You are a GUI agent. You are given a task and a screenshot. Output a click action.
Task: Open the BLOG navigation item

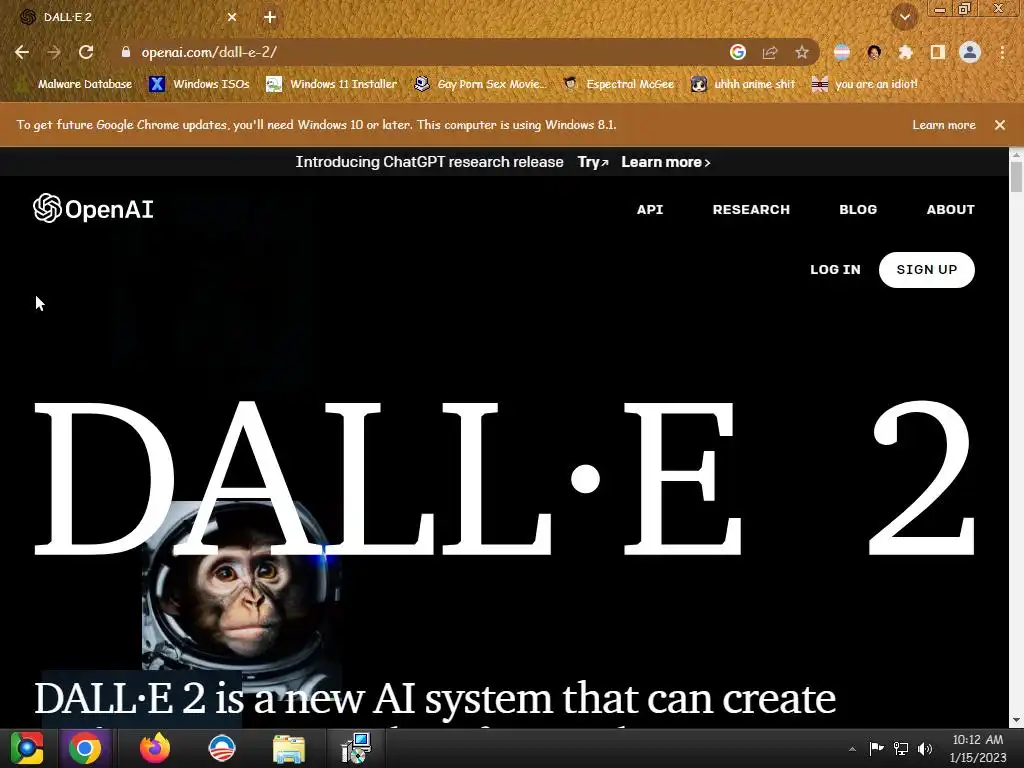(x=857, y=210)
